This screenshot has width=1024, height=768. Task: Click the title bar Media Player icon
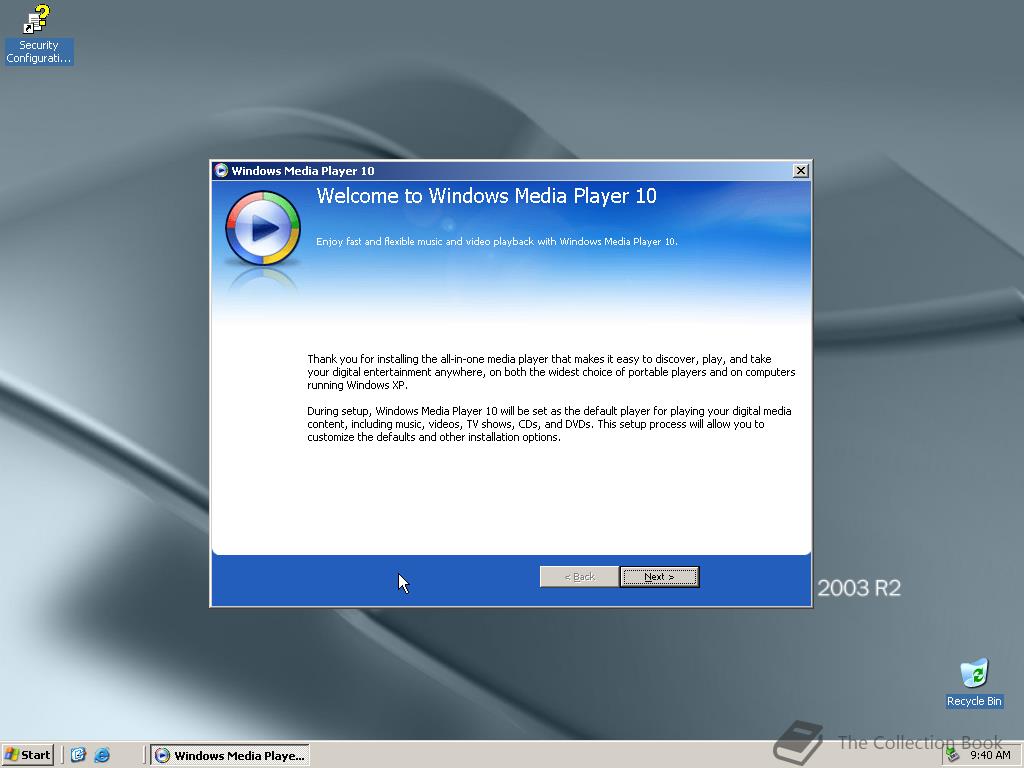click(221, 170)
